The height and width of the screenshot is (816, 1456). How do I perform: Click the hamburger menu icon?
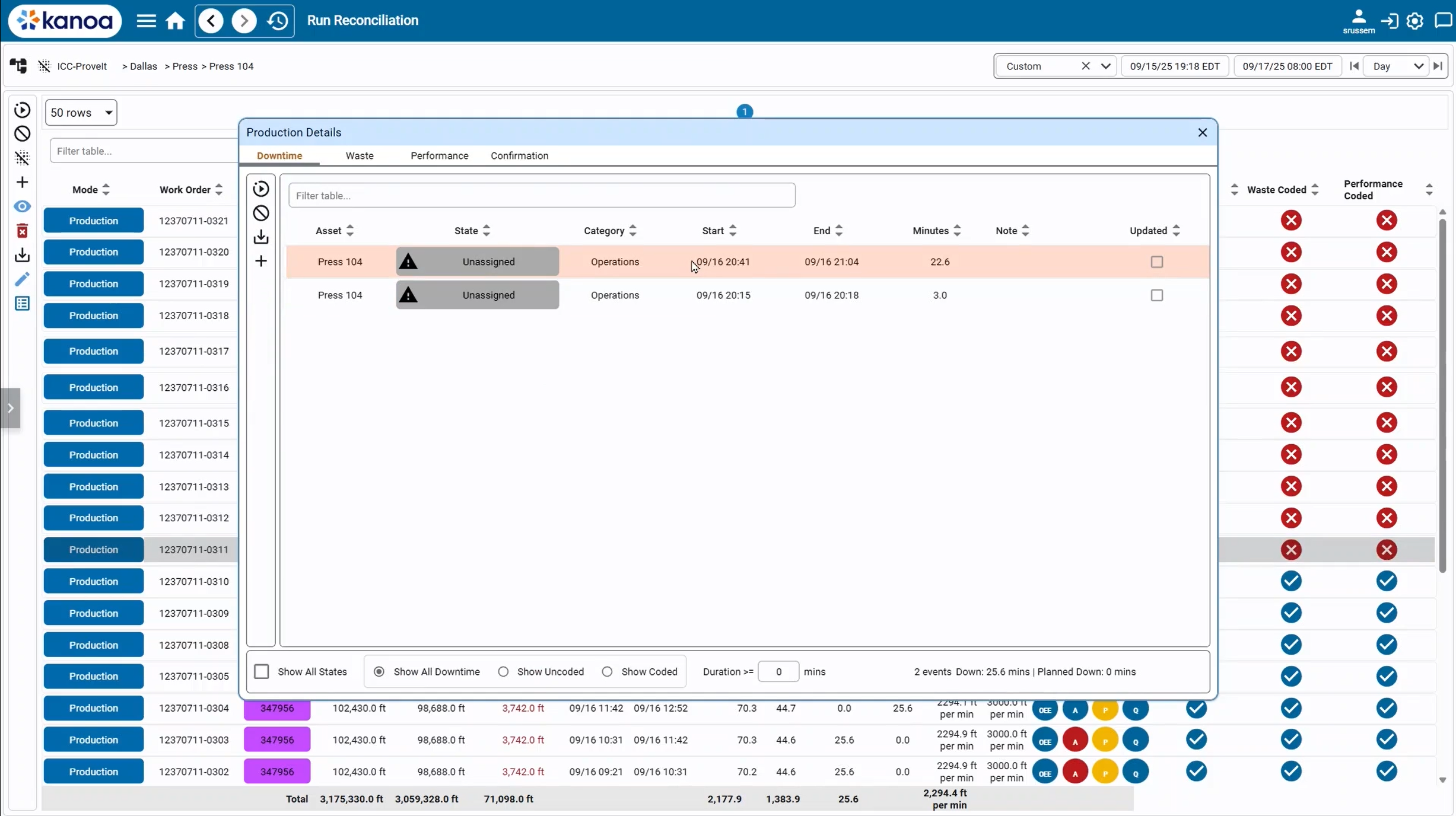(x=146, y=21)
